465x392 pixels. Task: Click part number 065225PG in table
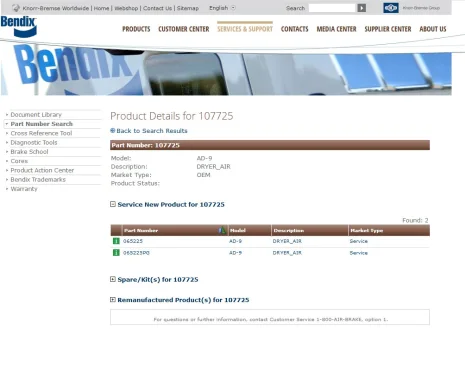(136, 253)
